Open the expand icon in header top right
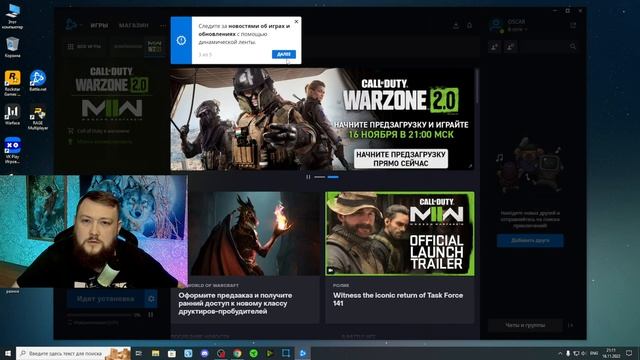The image size is (640, 360). click(573, 25)
